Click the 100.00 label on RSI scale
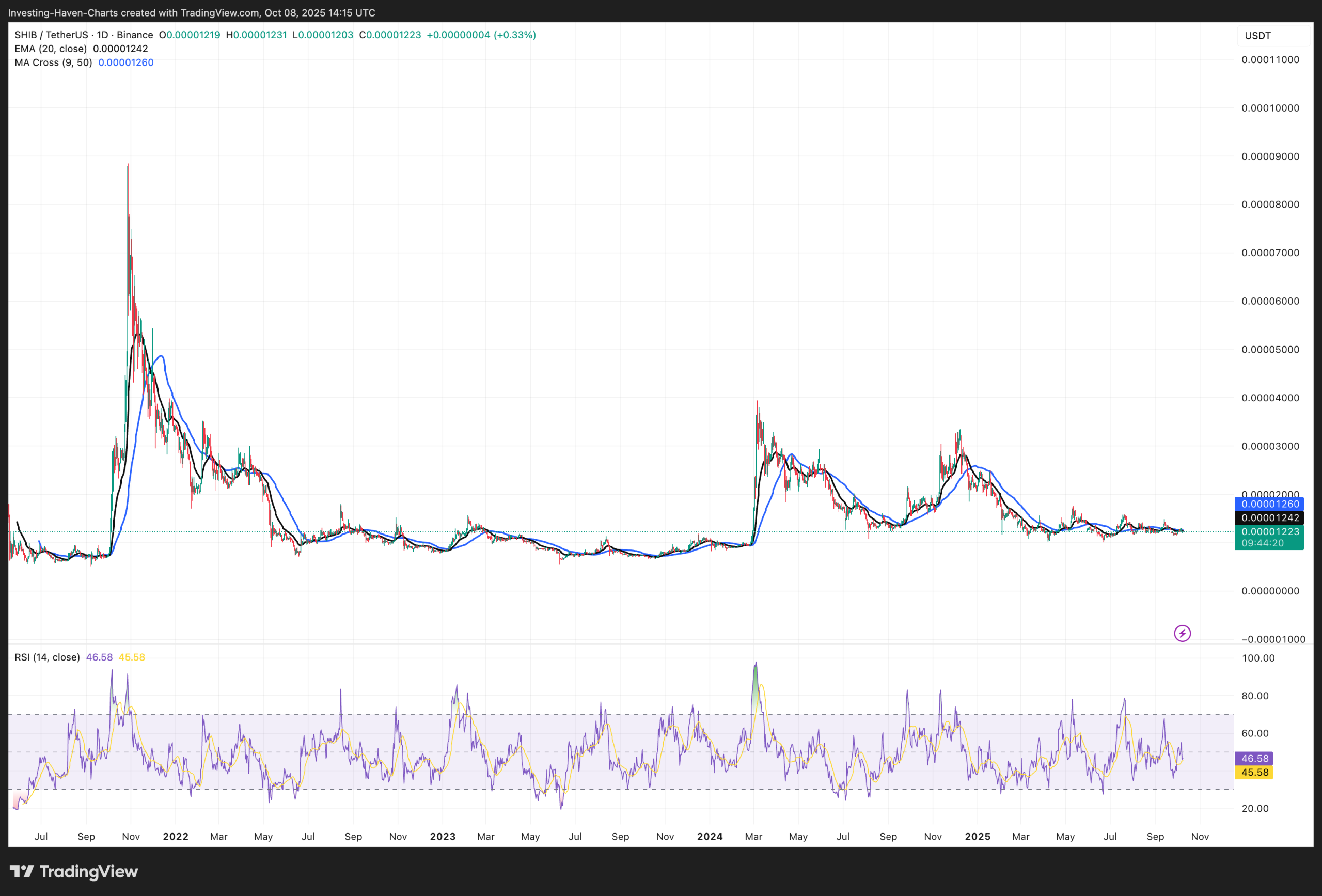The width and height of the screenshot is (1322, 896). point(1258,658)
